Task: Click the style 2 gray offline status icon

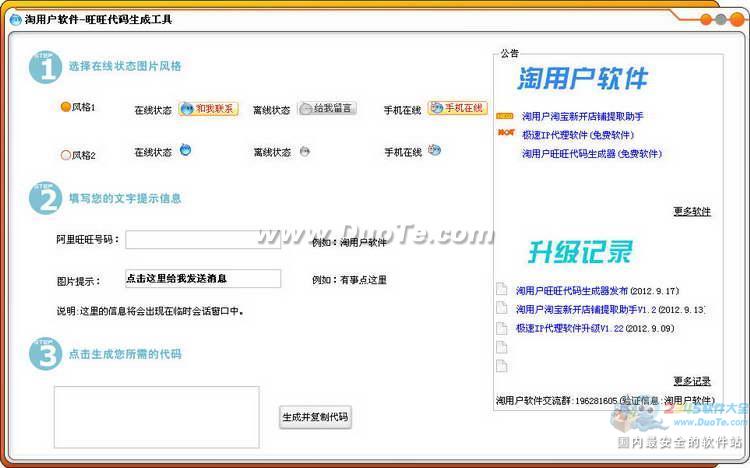Action: (305, 151)
